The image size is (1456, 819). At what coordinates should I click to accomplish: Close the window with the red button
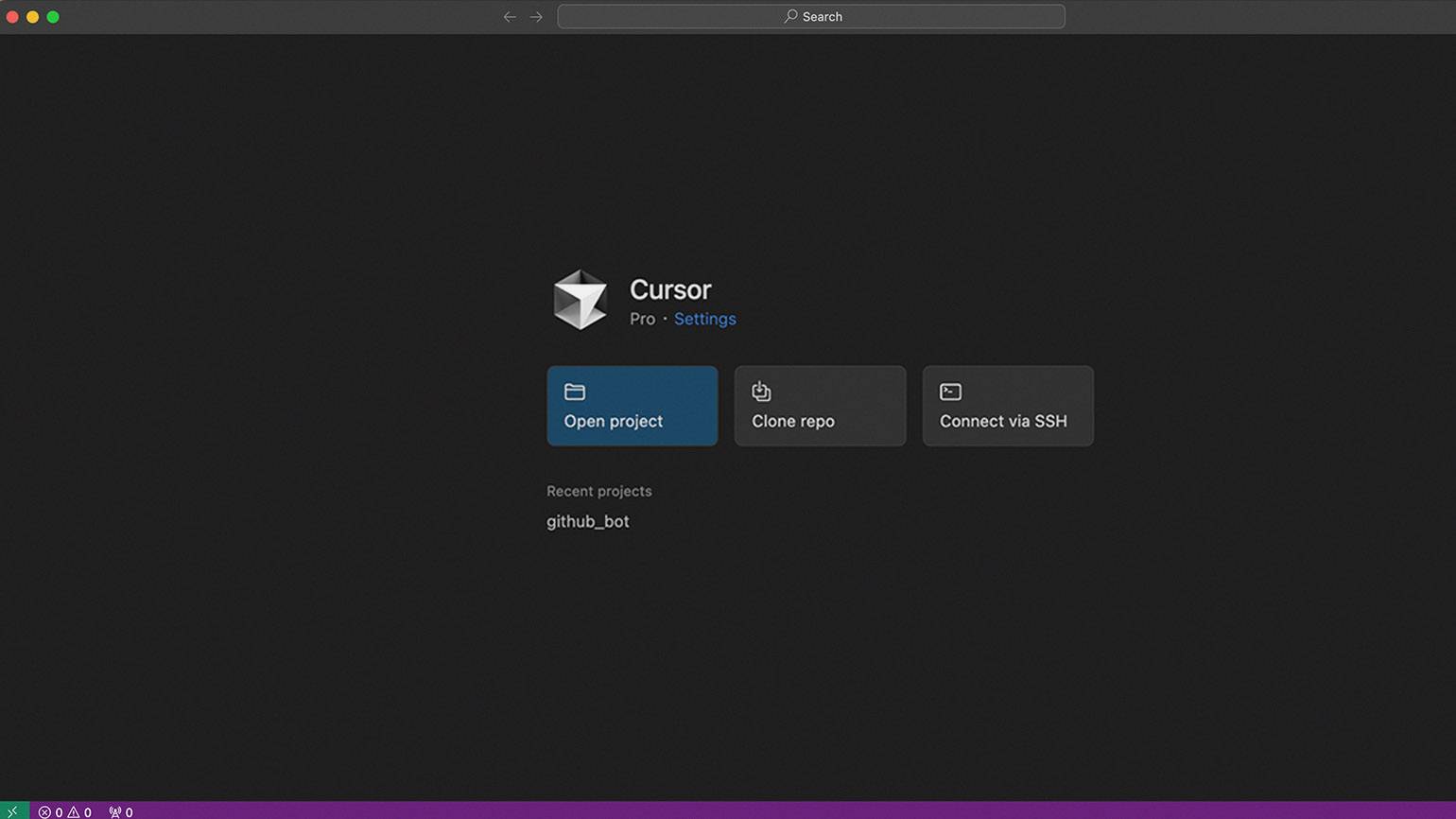point(12,17)
